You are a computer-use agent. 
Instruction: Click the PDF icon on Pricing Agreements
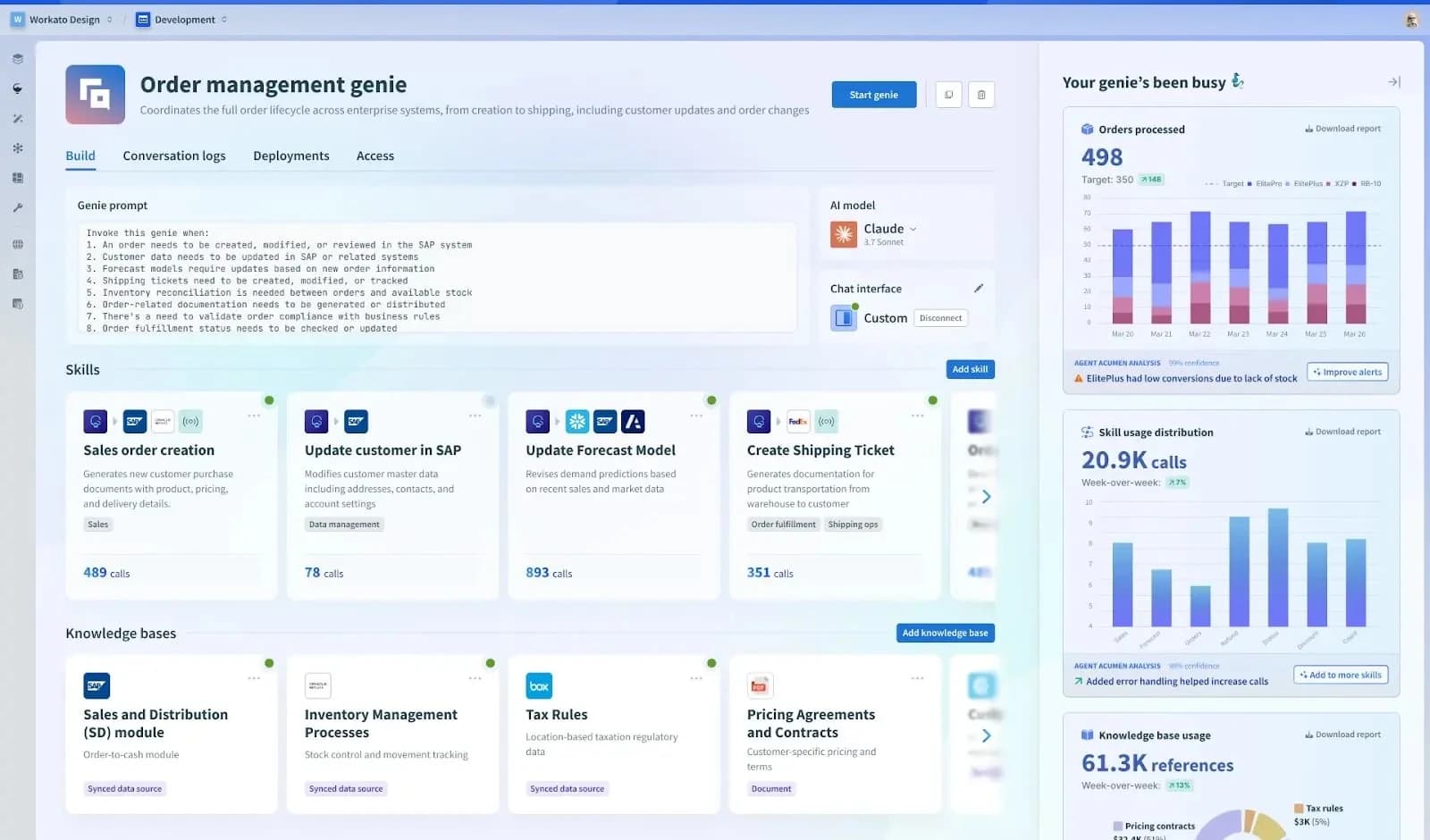[760, 685]
